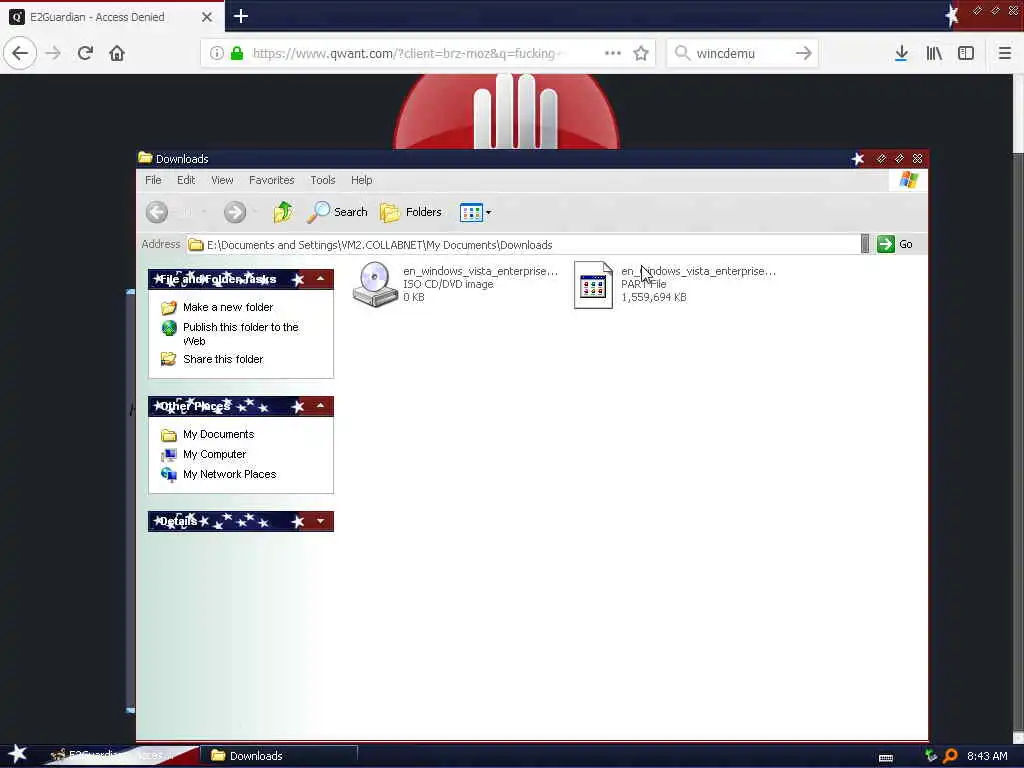Screen dimensions: 1024x768
Task: Open My Documents from Other Places
Action: [218, 434]
